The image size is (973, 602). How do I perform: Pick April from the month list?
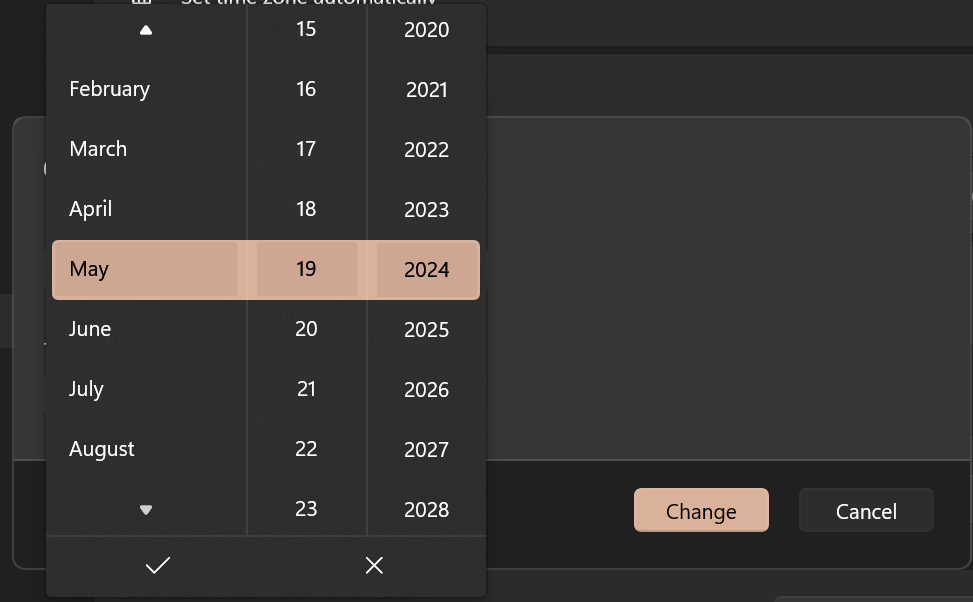(x=91, y=209)
